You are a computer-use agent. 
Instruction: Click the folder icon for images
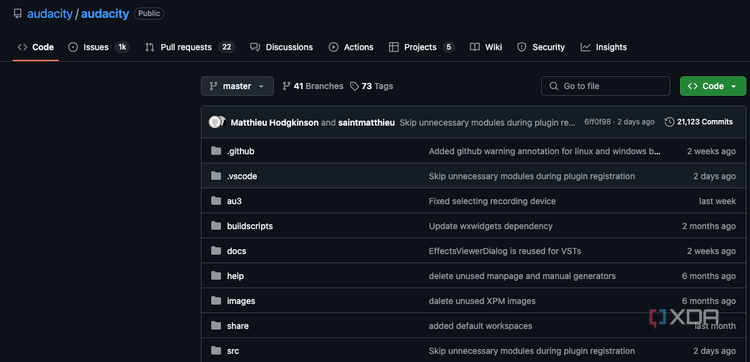[216, 301]
